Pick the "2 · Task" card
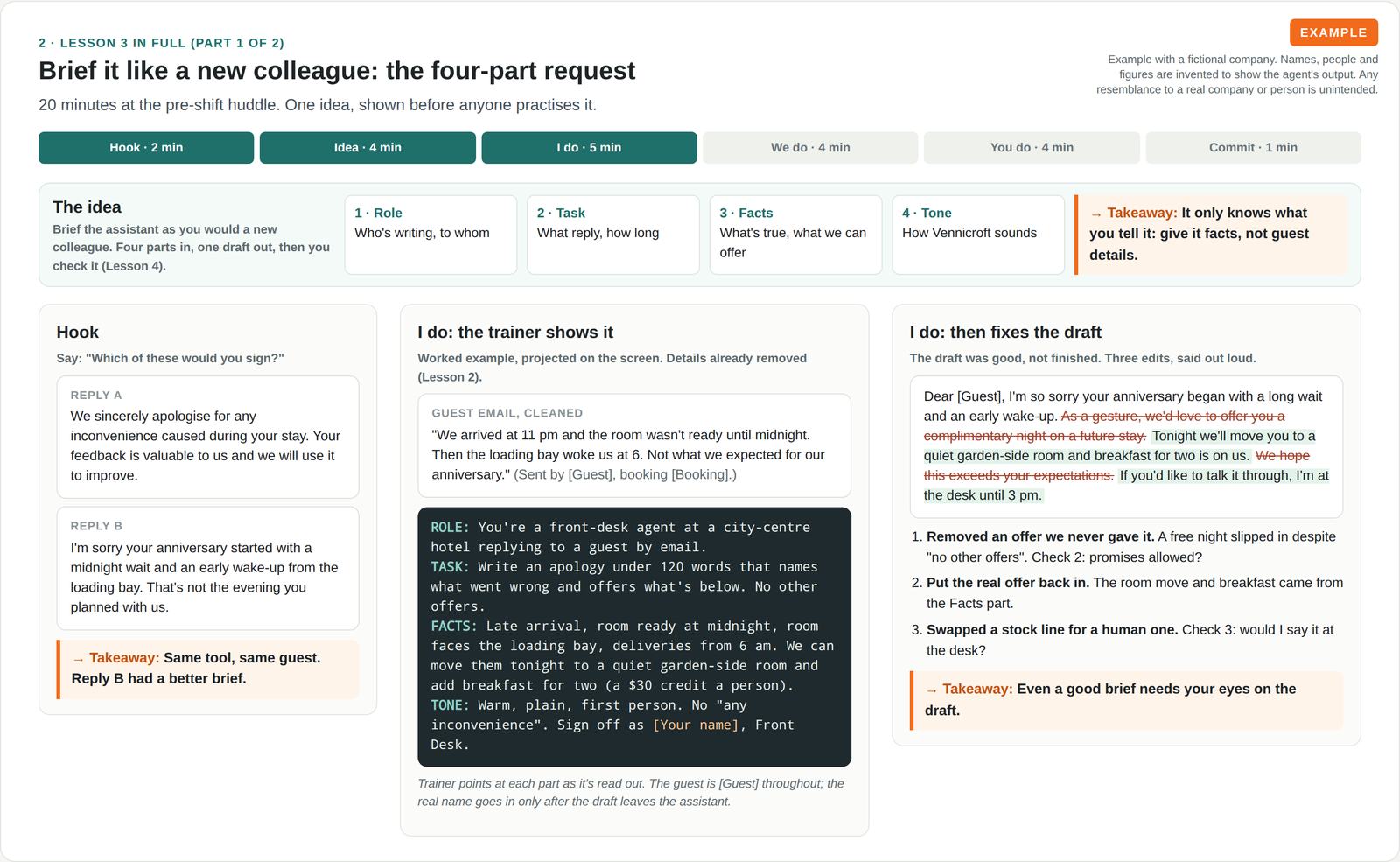Image resolution: width=1400 pixels, height=862 pixels. pos(613,235)
